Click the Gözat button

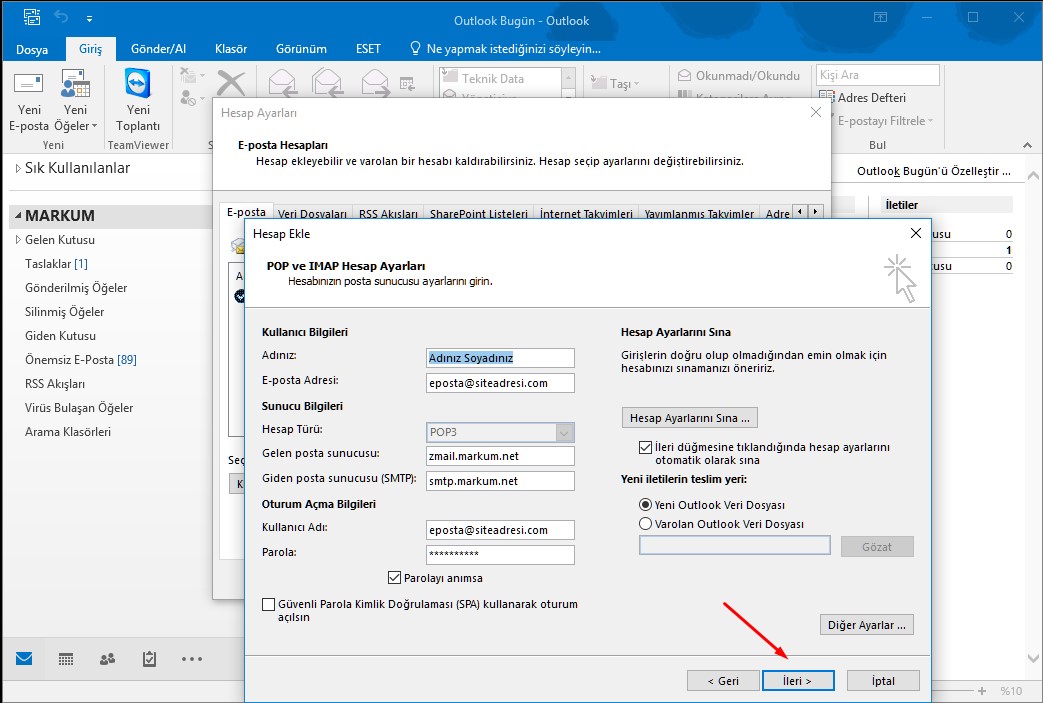(x=877, y=547)
